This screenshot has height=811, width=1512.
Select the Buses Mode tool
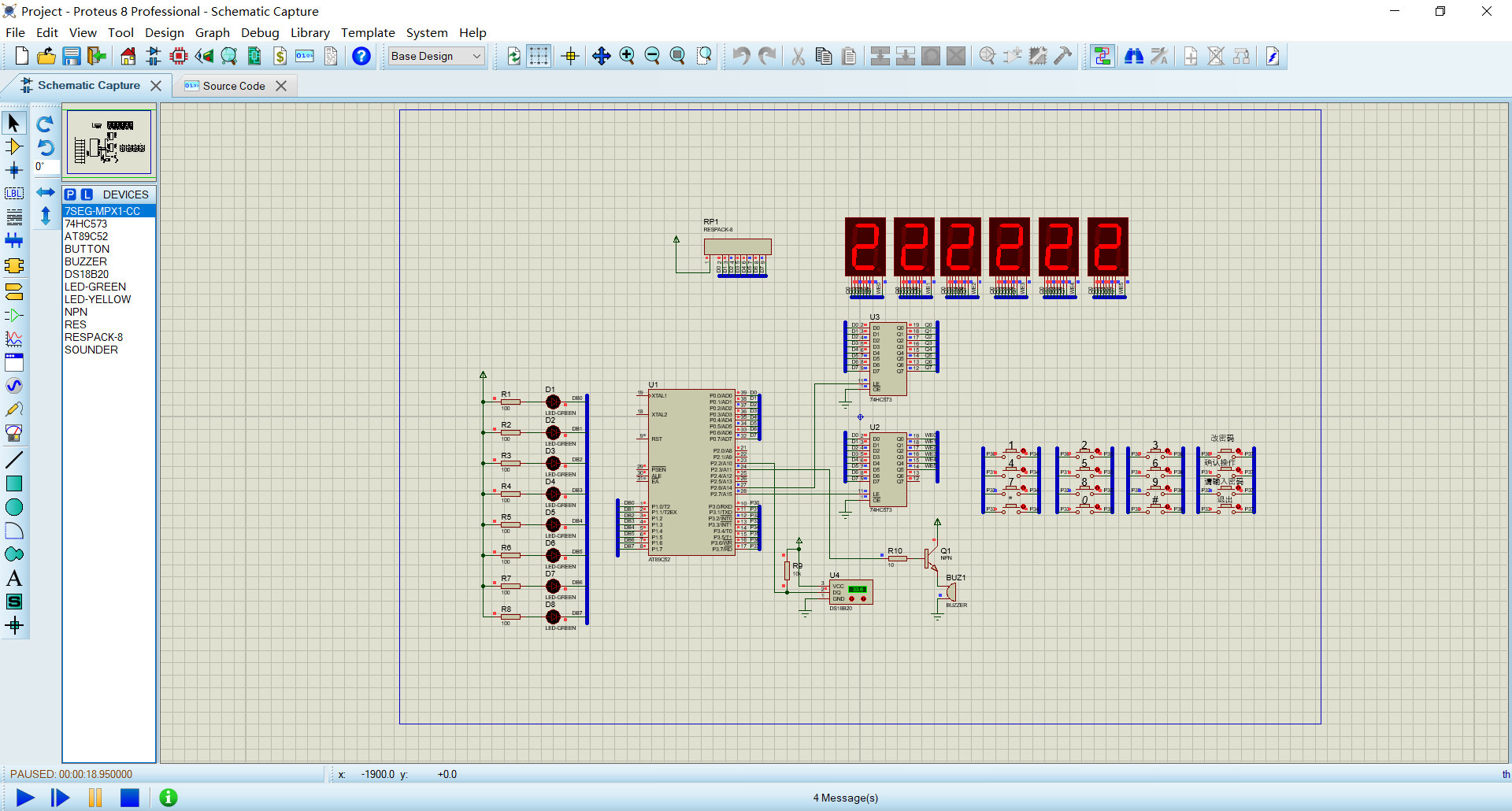(x=14, y=241)
